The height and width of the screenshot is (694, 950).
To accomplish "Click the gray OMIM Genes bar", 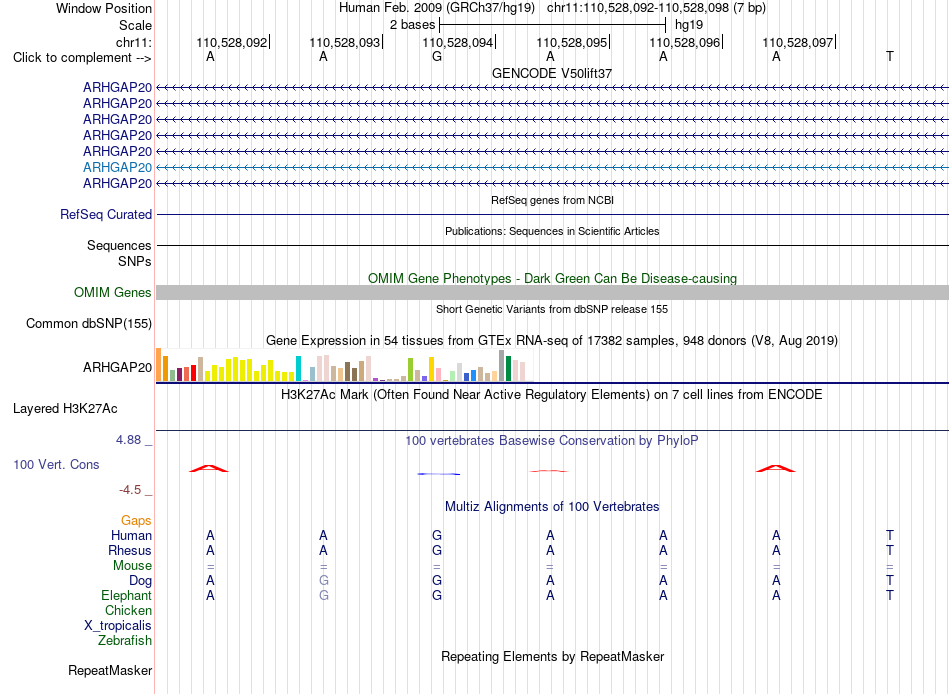I will (x=552, y=292).
